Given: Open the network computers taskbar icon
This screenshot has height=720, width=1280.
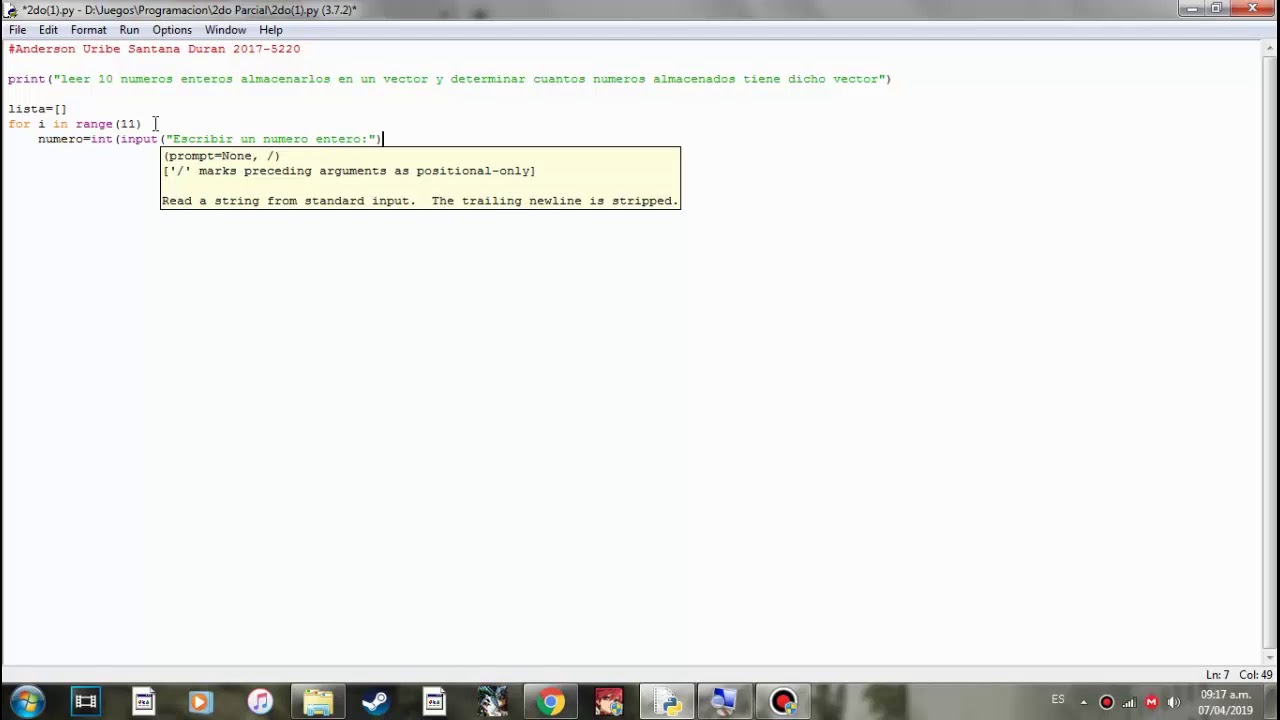Looking at the screenshot, I should pyautogui.click(x=724, y=702).
